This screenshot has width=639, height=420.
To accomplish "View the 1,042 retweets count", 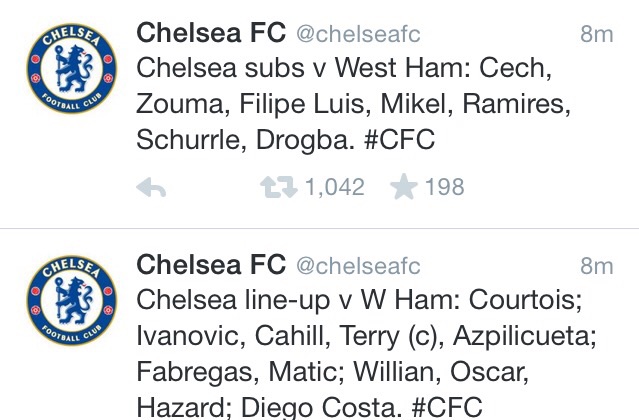I will click(335, 187).
